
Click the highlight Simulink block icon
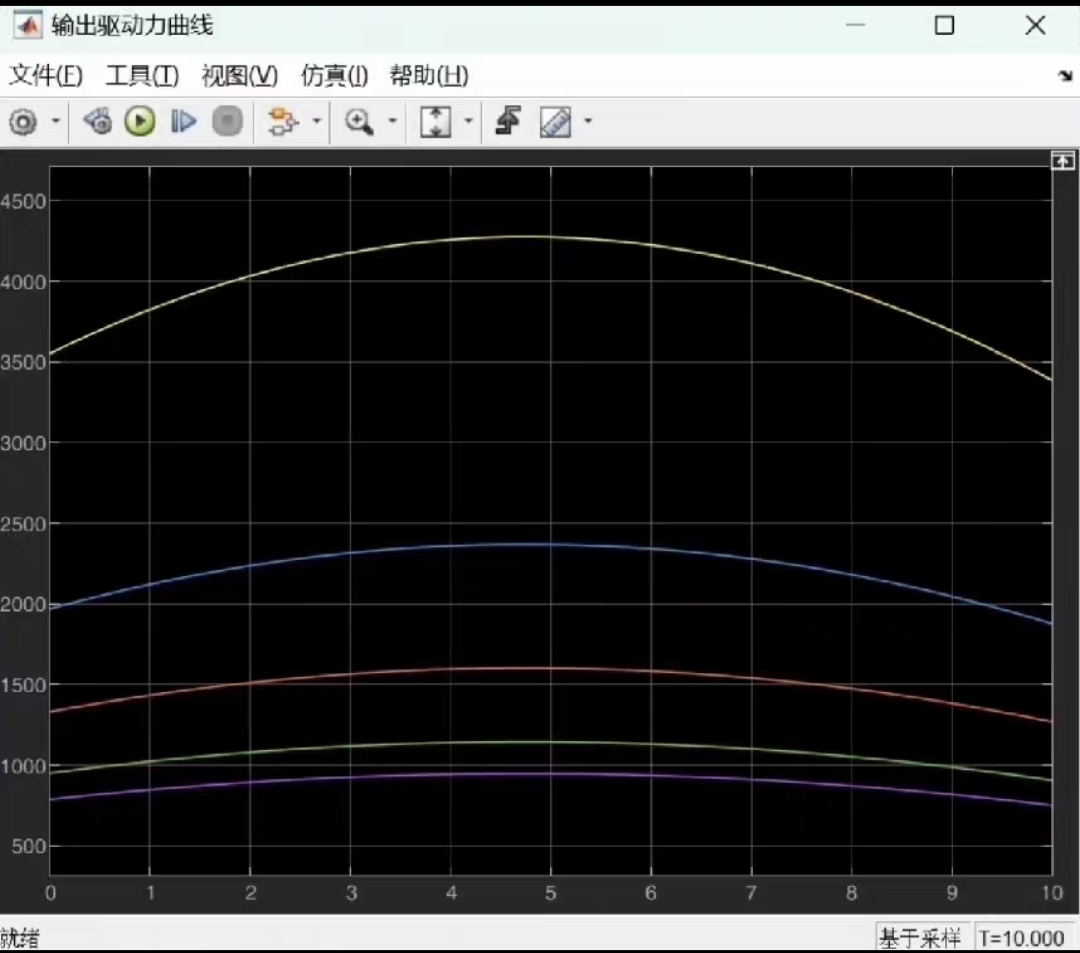pyautogui.click(x=282, y=122)
